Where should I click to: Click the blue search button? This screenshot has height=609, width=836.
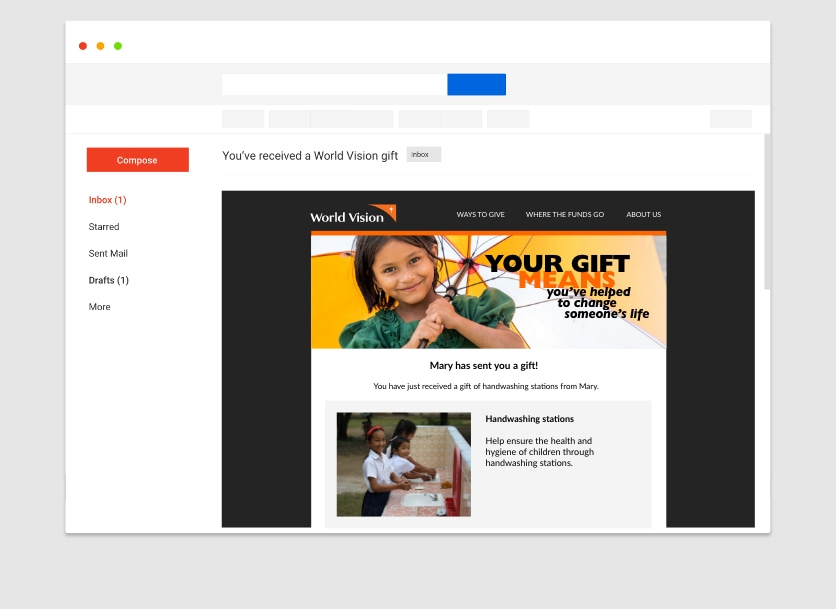[x=477, y=85]
